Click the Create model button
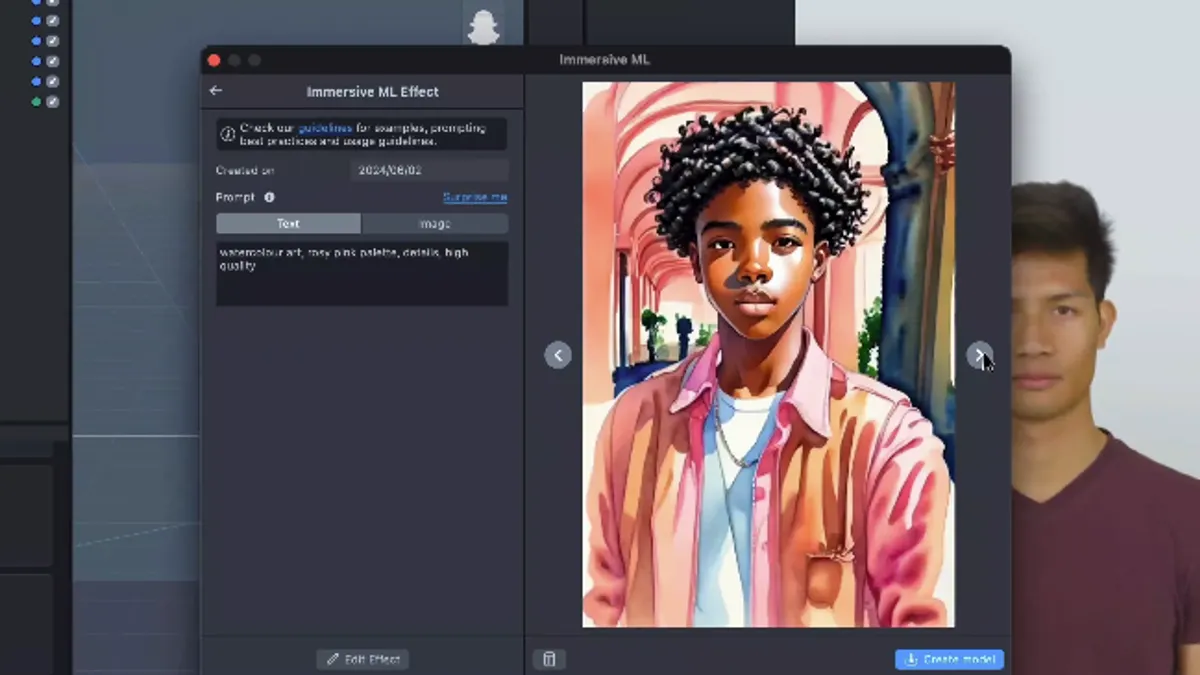Viewport: 1200px width, 675px height. 949,659
